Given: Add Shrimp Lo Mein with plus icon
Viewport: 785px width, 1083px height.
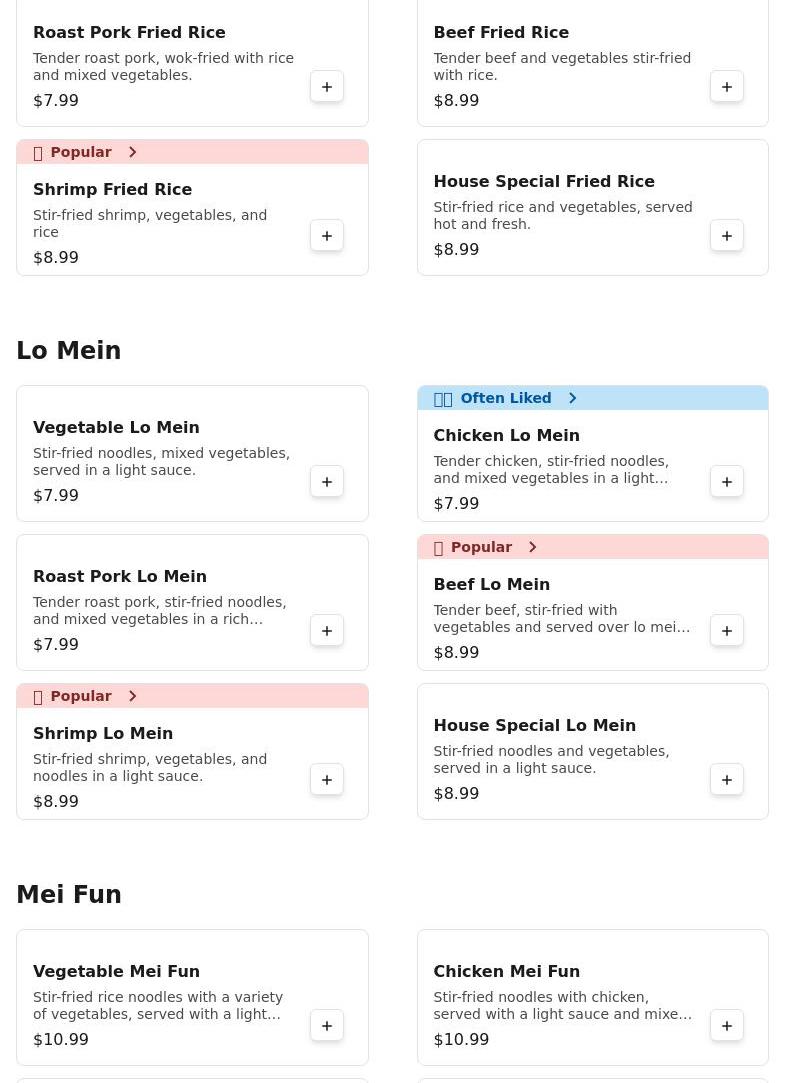Looking at the screenshot, I should click(x=327, y=780).
